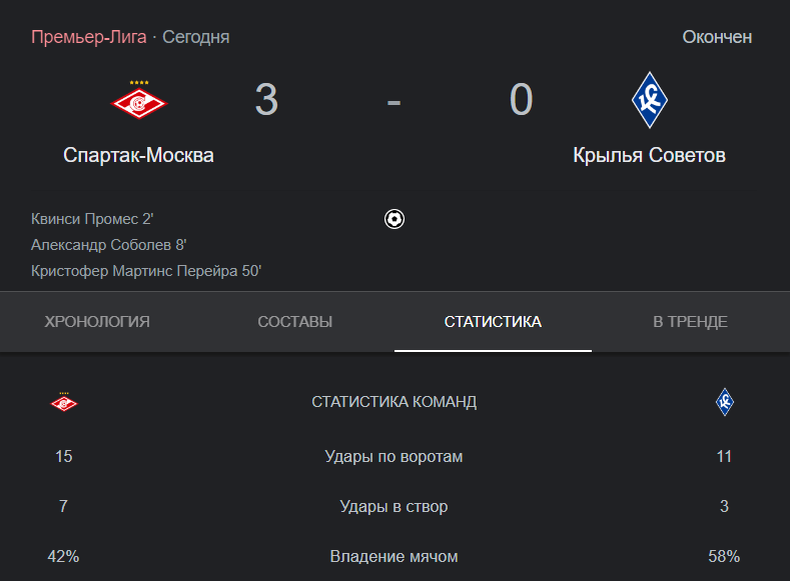Click goal scorer Александр Соболев 8'

pos(109,245)
